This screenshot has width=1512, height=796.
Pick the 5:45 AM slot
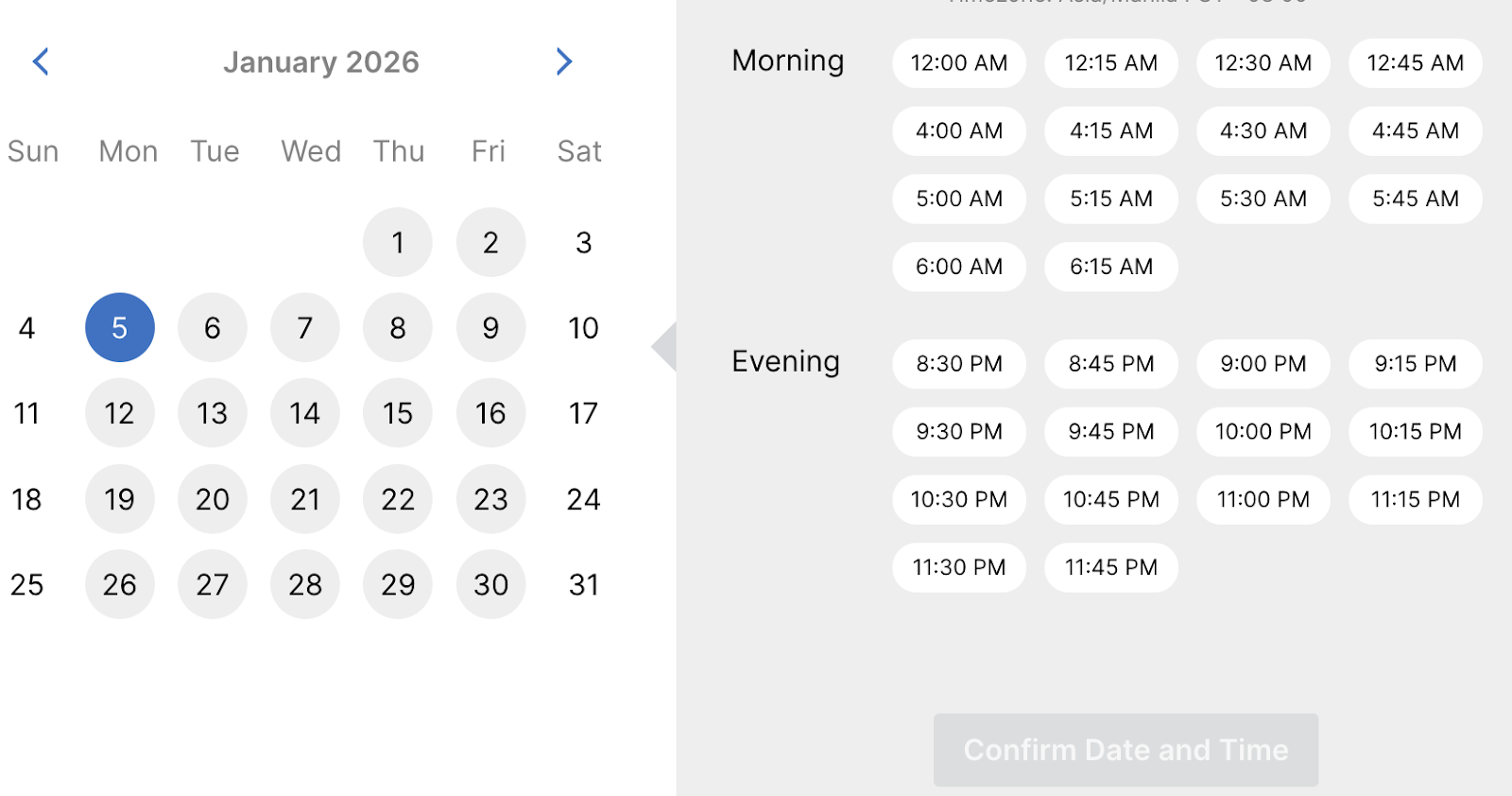click(x=1416, y=199)
